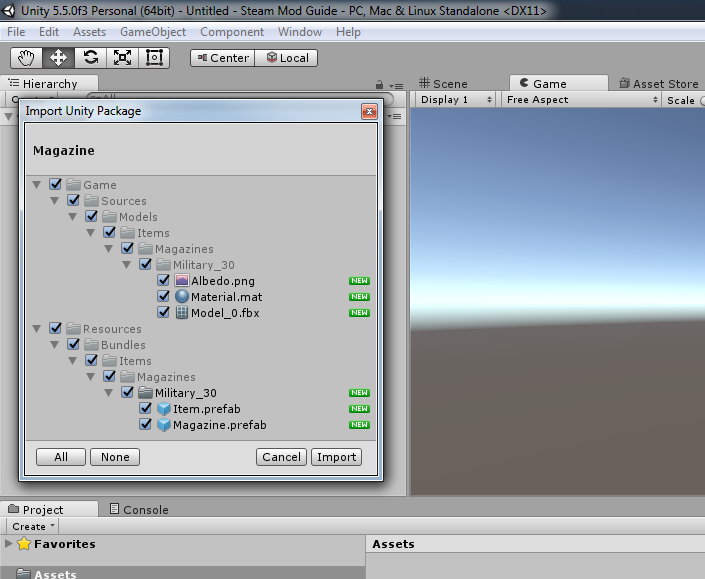Switch to the Console tab
705x579 pixels.
point(139,509)
